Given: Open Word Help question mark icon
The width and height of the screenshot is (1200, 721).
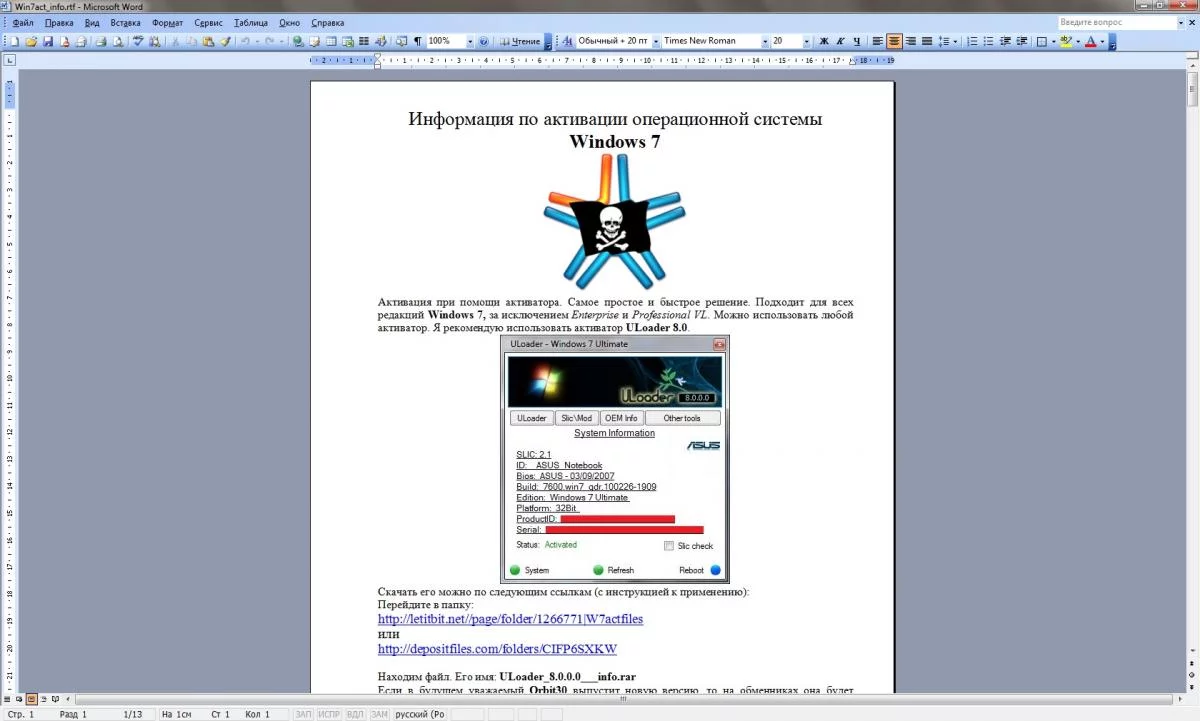Looking at the screenshot, I should pyautogui.click(x=483, y=41).
